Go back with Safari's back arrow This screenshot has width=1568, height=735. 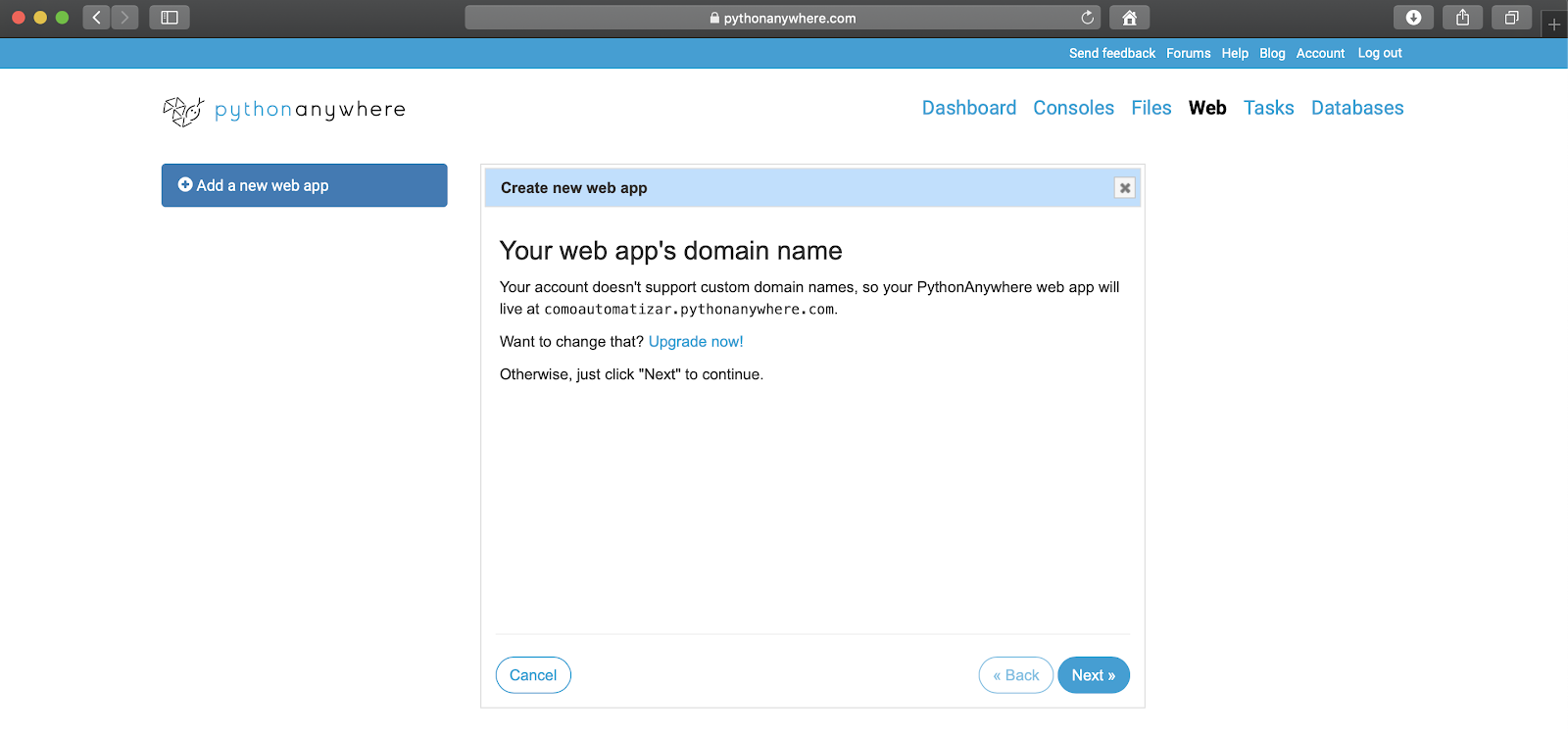click(x=96, y=18)
